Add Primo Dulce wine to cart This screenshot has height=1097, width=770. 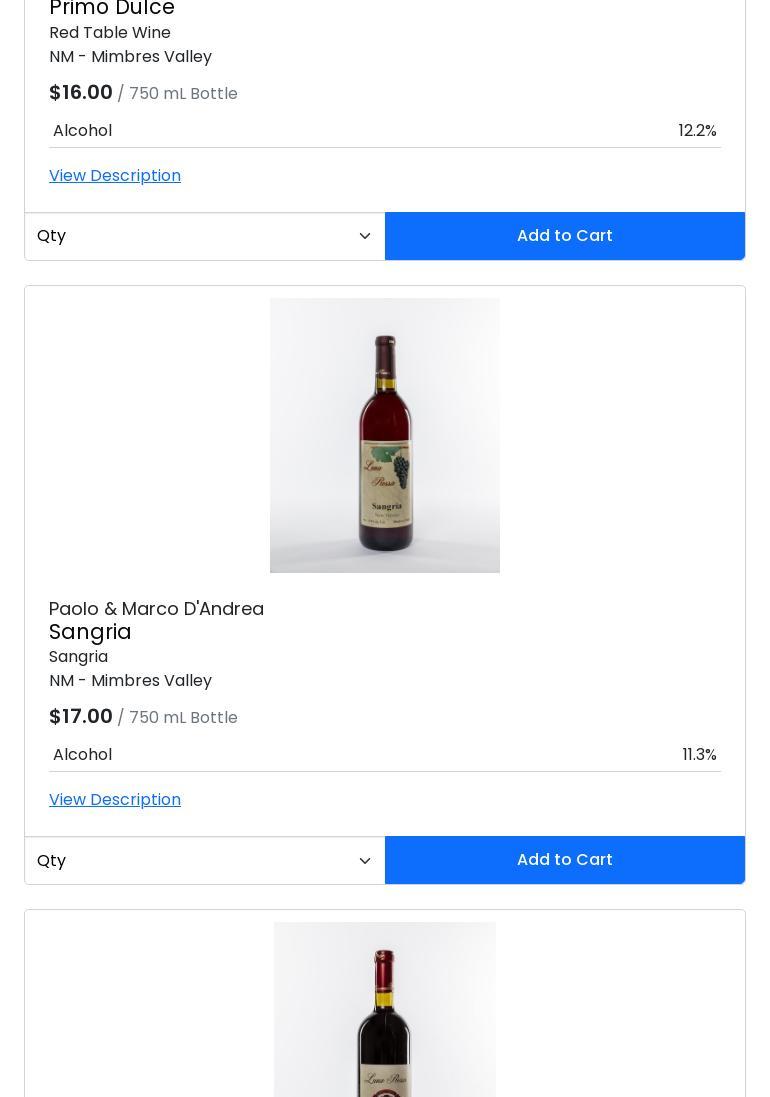(x=564, y=236)
